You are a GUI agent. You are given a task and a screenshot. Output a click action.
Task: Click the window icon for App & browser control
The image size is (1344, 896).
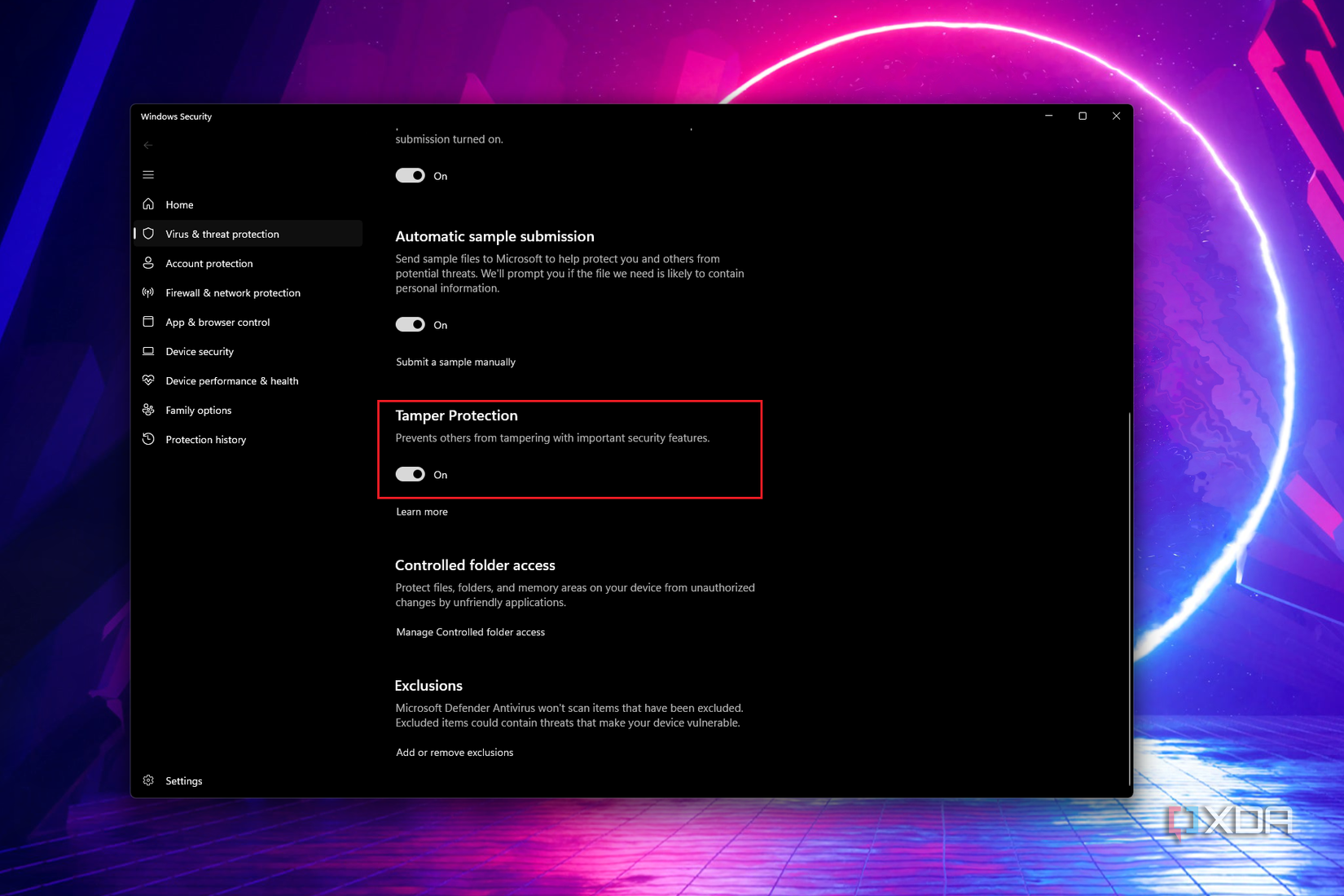[x=148, y=321]
